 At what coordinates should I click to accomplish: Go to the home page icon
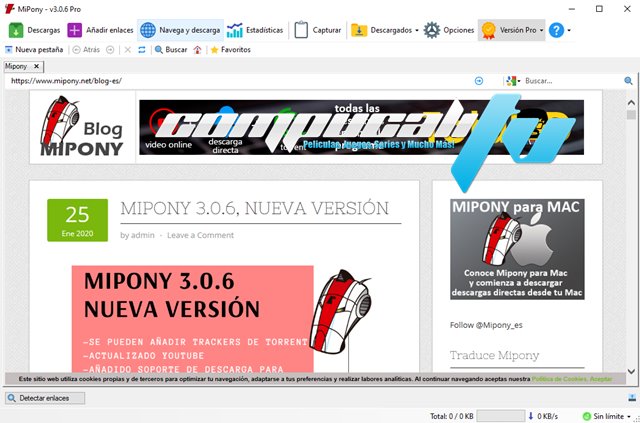click(x=198, y=50)
